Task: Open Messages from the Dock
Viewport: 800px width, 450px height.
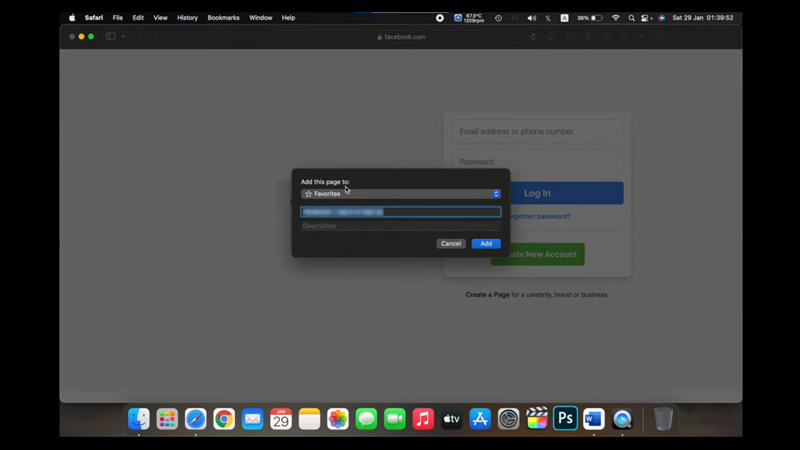Action: coord(366,419)
